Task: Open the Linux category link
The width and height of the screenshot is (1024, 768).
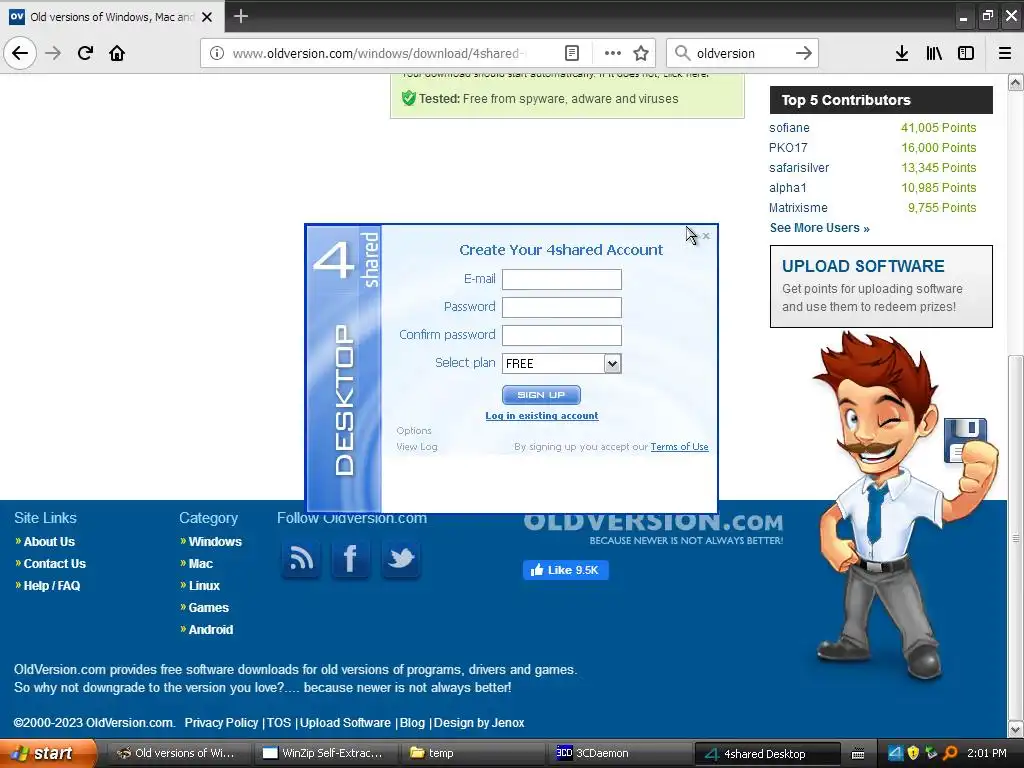Action: [204, 586]
